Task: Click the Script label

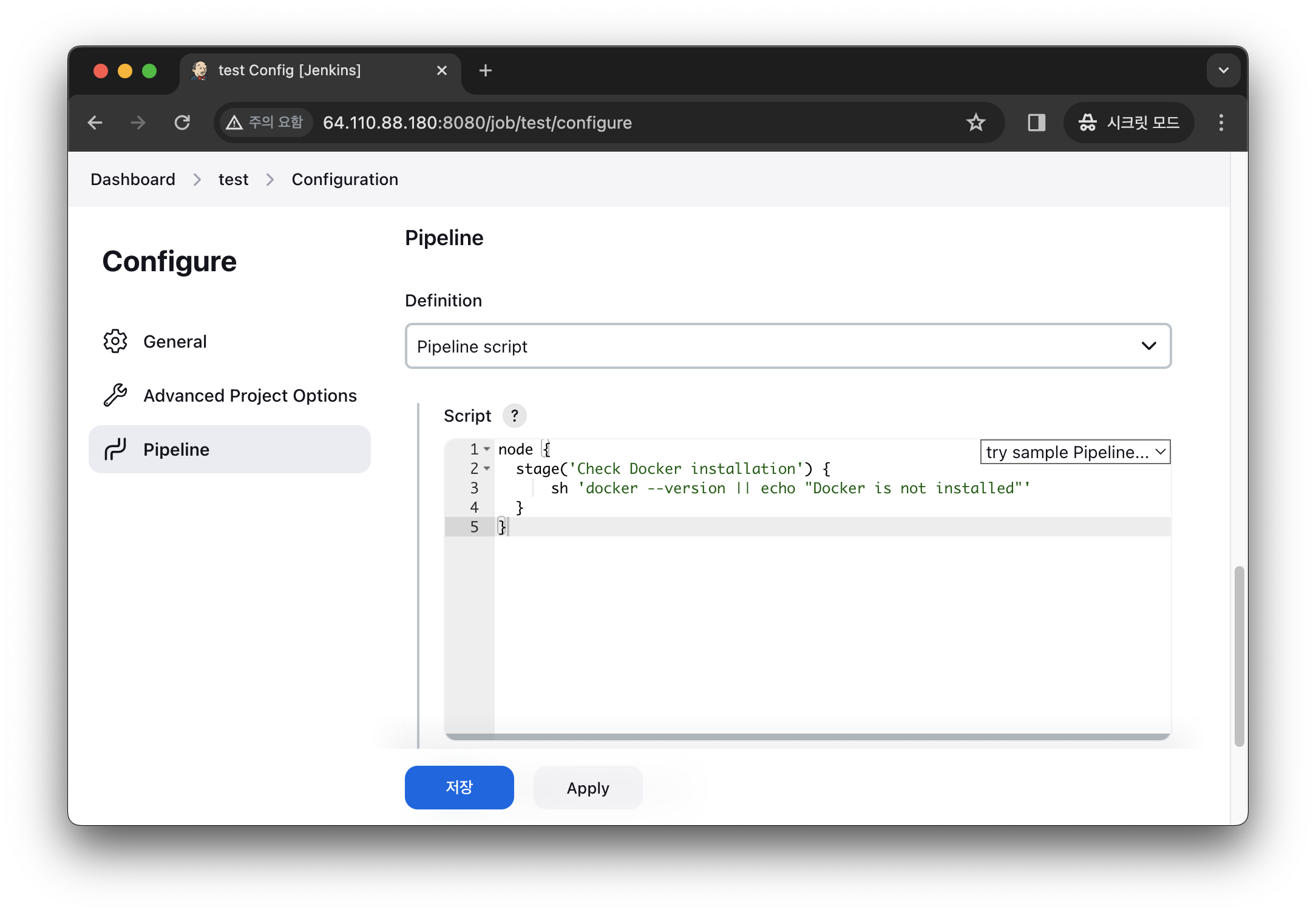Action: point(467,416)
